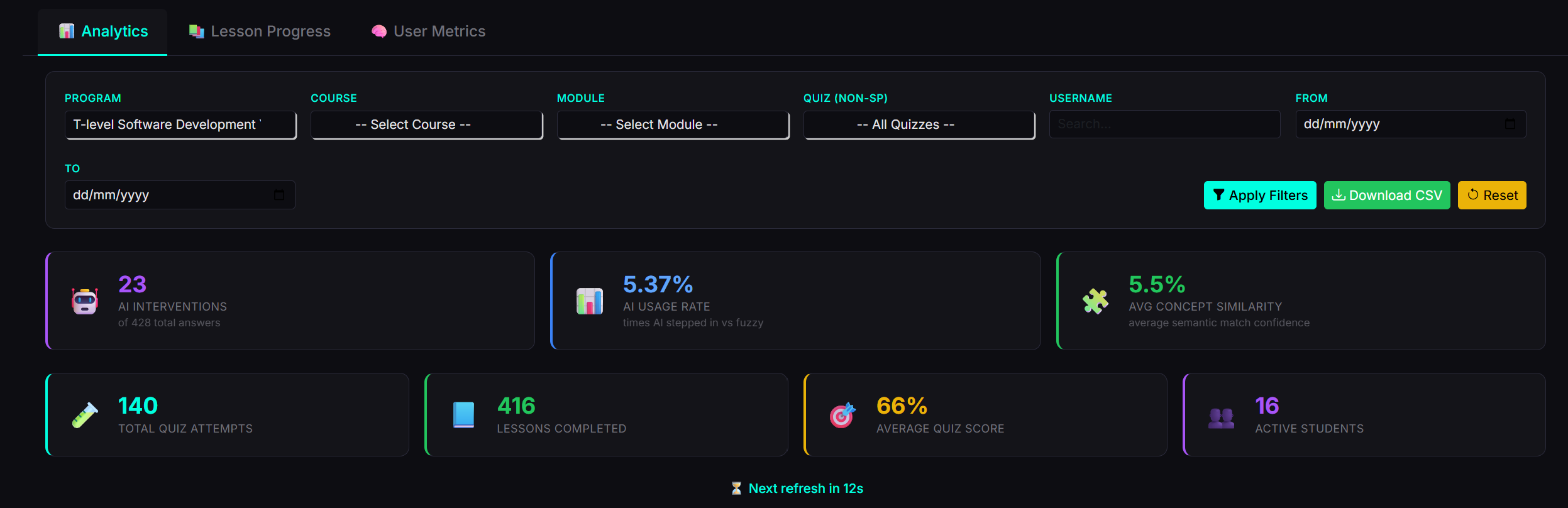Image resolution: width=1568 pixels, height=508 pixels.
Task: Click the "COURSE" filter label
Action: point(334,98)
